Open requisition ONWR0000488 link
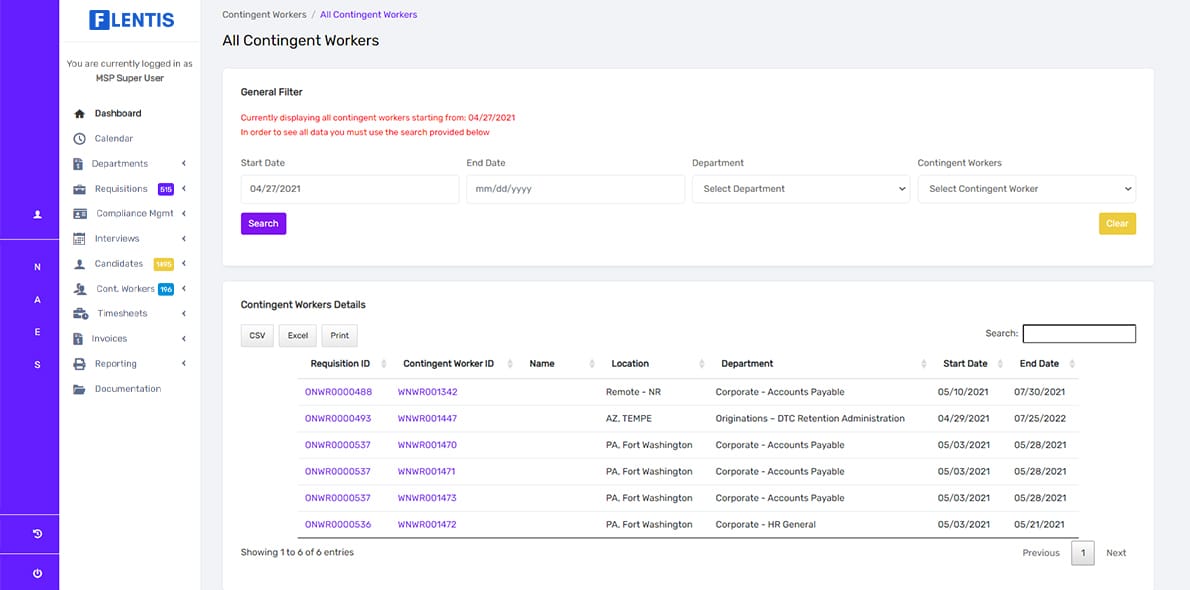 coord(338,393)
